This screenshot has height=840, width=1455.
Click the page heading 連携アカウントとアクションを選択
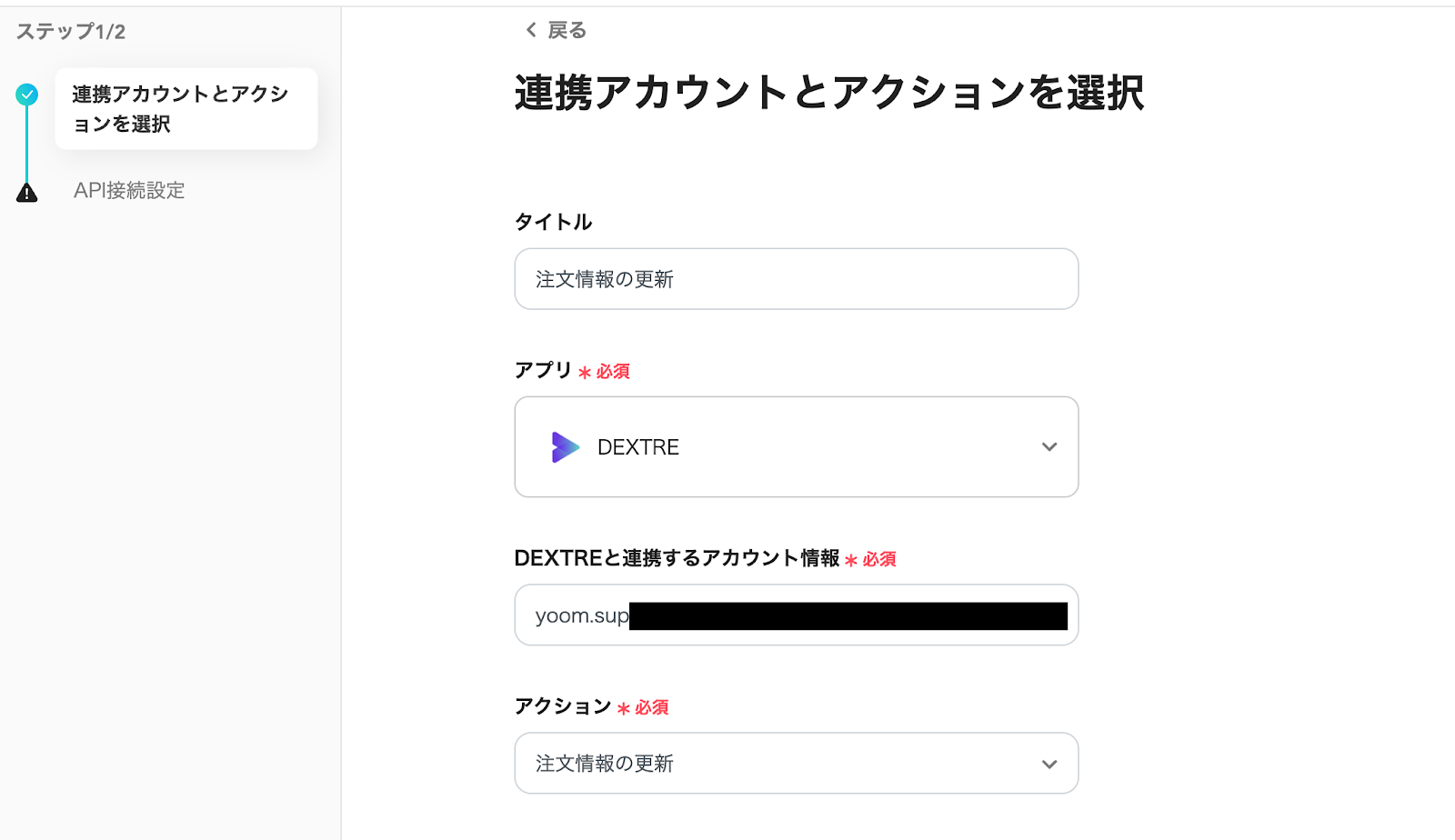pyautogui.click(x=828, y=93)
